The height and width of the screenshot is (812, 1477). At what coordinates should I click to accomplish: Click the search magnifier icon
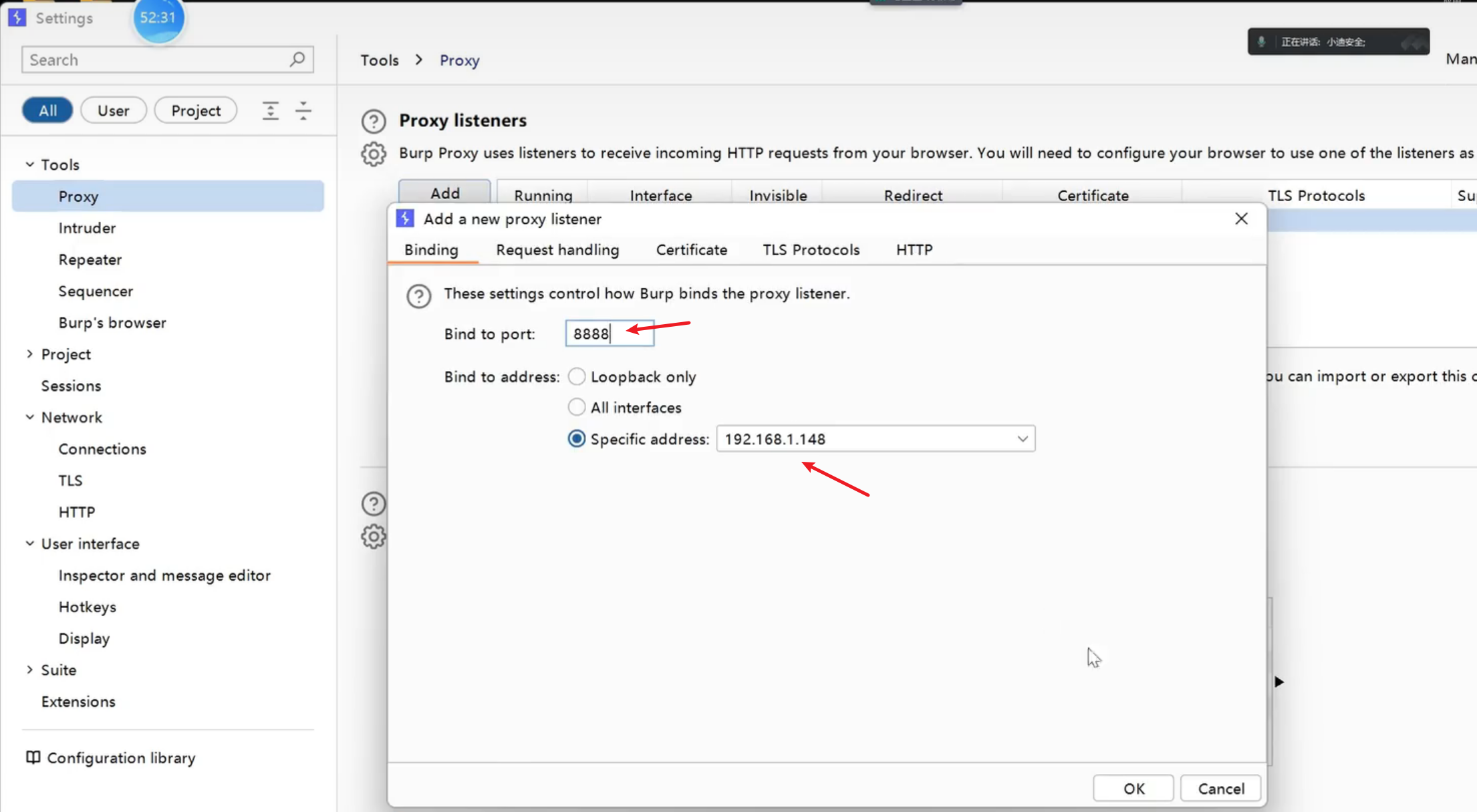pos(297,59)
